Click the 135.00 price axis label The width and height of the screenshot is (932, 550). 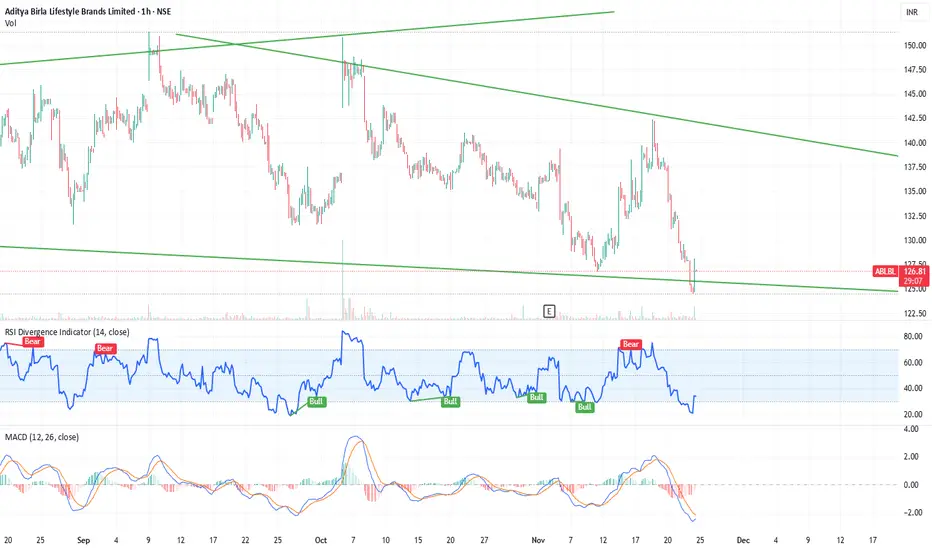915,191
